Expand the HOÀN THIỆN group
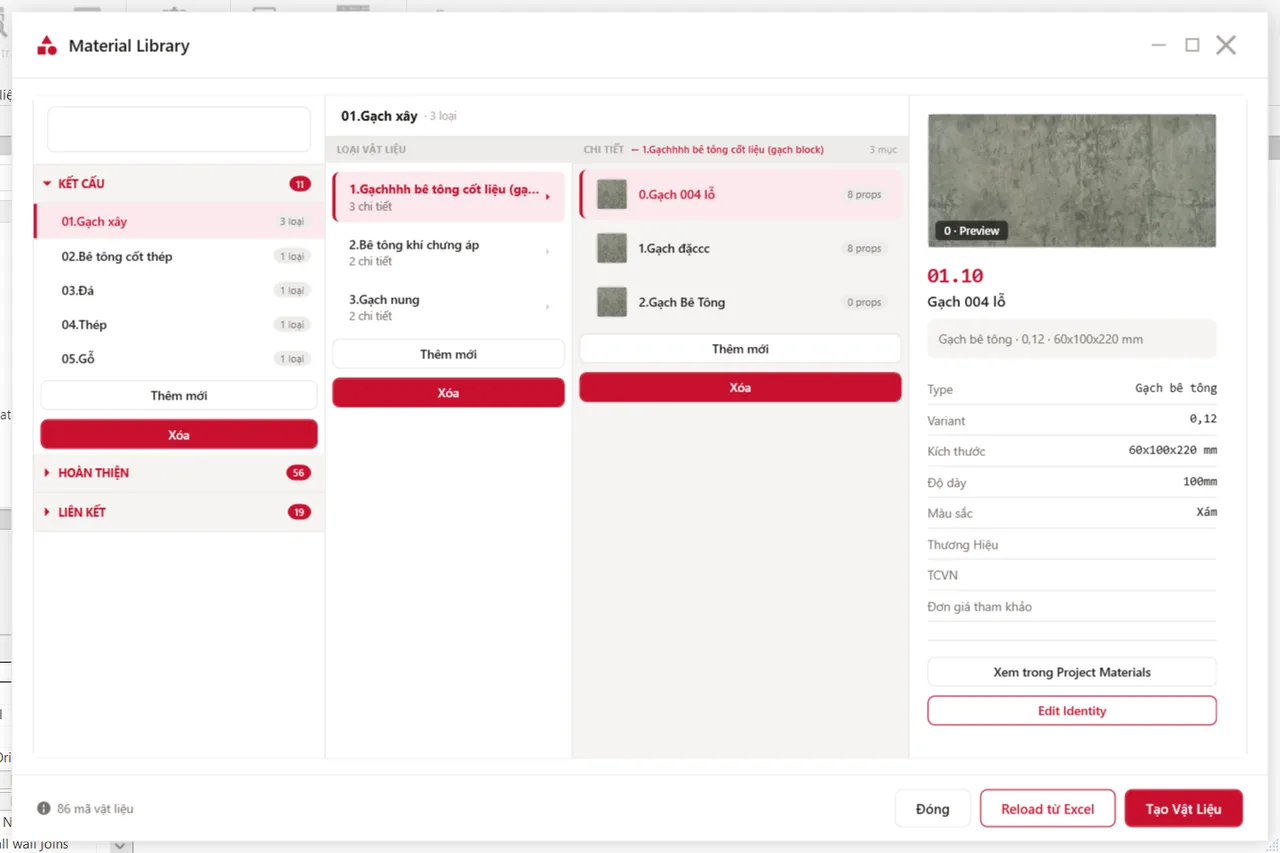Viewport: 1280px width, 853px height. click(47, 472)
